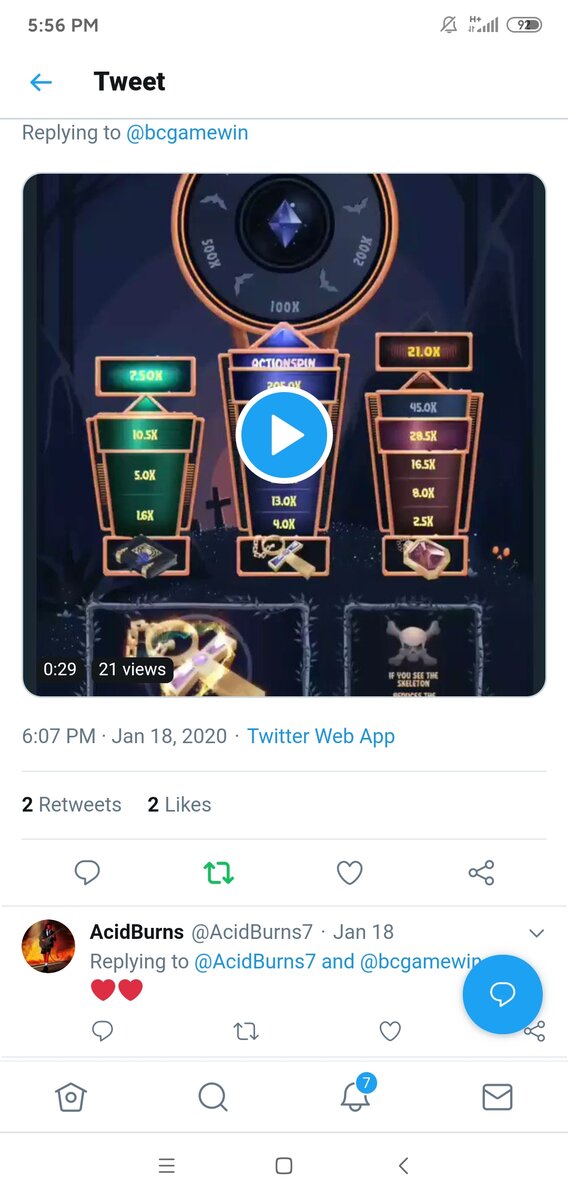Play the embedded video
This screenshot has height=1200, width=568.
click(x=284, y=435)
